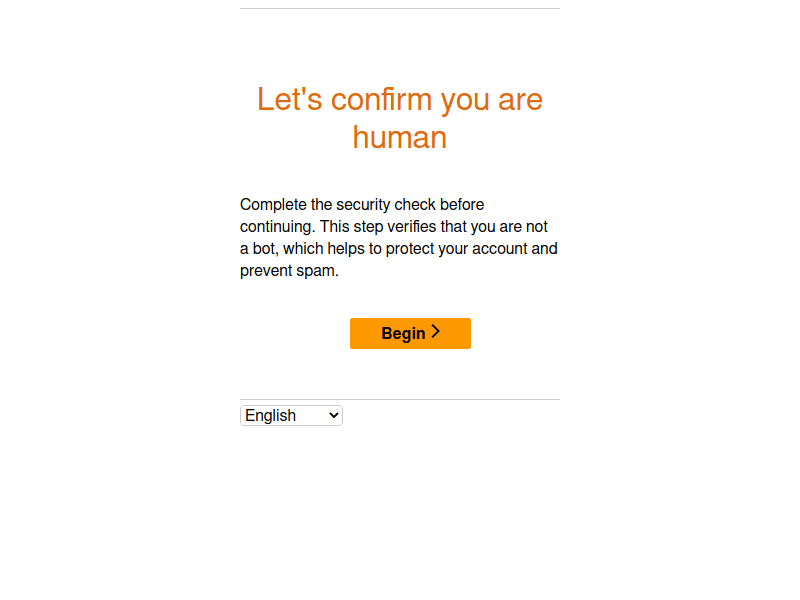Click the word "human" in the heading
The width and height of the screenshot is (800, 600).
pyautogui.click(x=400, y=137)
